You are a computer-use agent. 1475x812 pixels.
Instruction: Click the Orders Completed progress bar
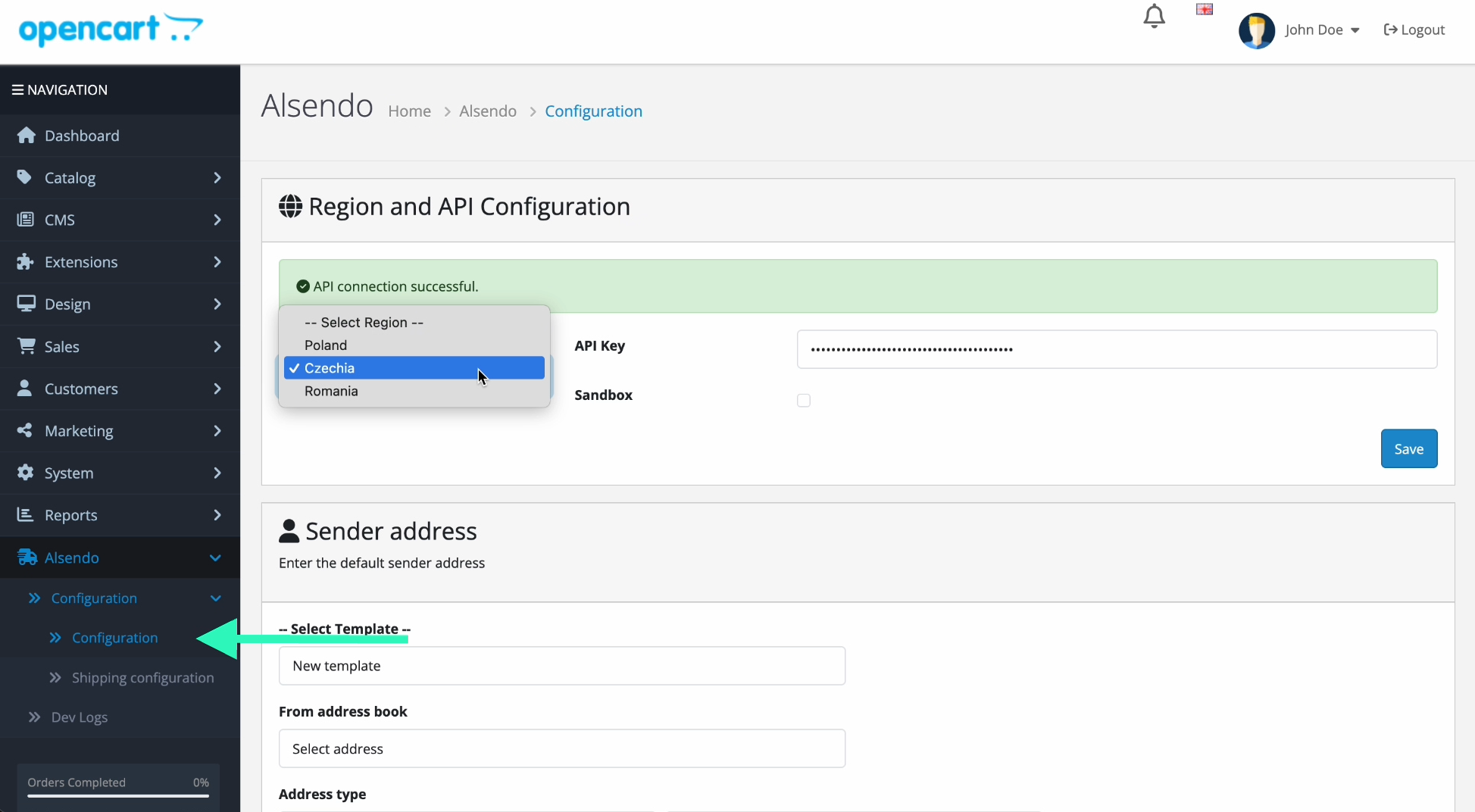pos(118,795)
